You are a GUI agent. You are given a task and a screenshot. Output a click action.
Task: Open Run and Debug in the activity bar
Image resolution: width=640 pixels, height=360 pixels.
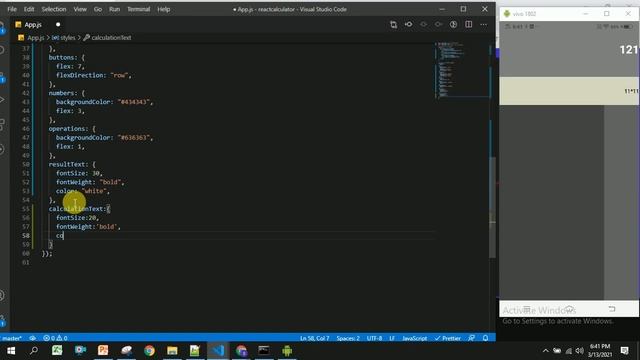point(2,100)
